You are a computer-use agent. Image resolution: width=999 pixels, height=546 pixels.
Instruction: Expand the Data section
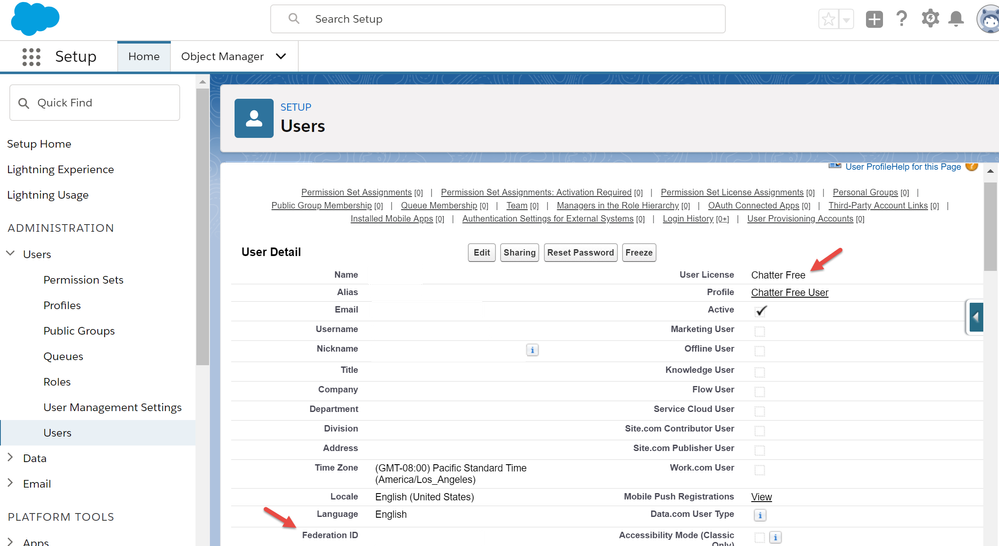coord(10,457)
